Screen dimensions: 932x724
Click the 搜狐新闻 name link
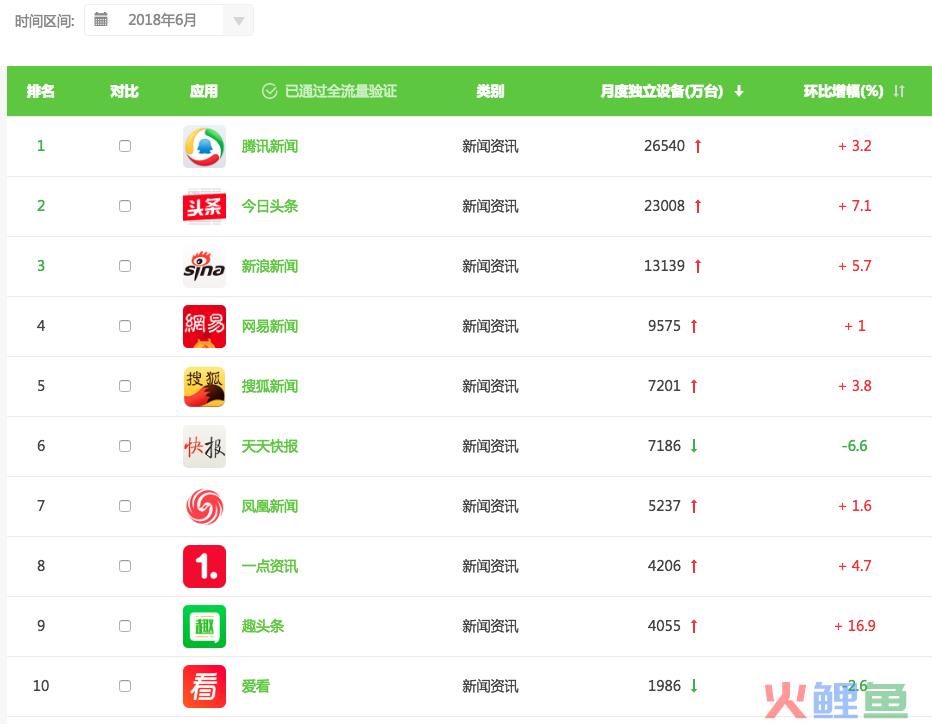(x=270, y=386)
